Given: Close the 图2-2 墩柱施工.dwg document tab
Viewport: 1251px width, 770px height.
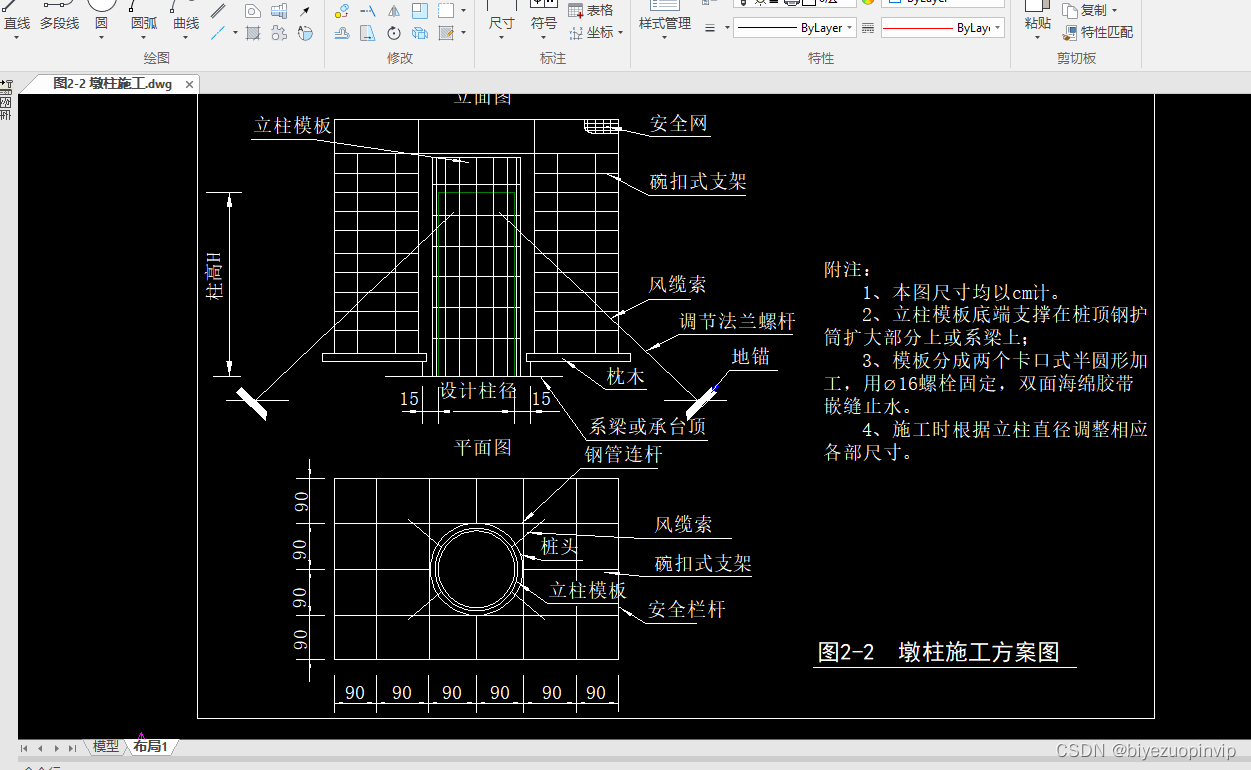Looking at the screenshot, I should pyautogui.click(x=189, y=84).
